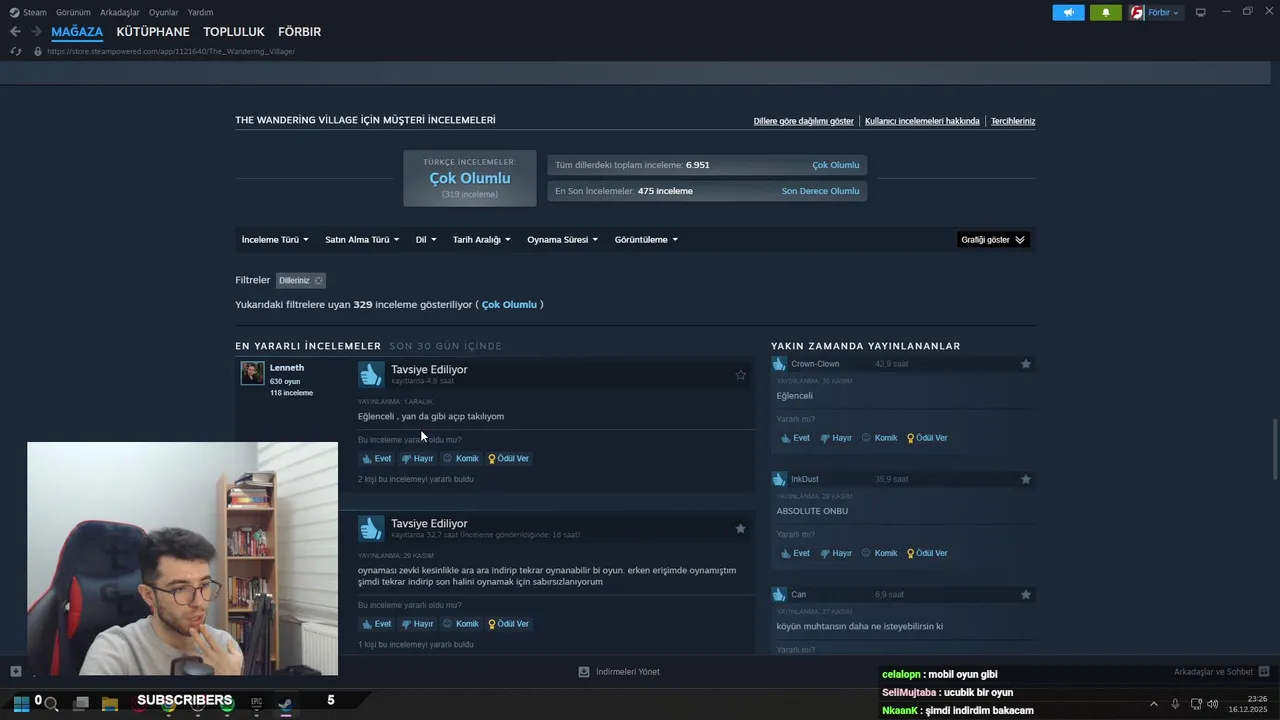
Task: Open File Explorer from the taskbar
Action: [110, 704]
